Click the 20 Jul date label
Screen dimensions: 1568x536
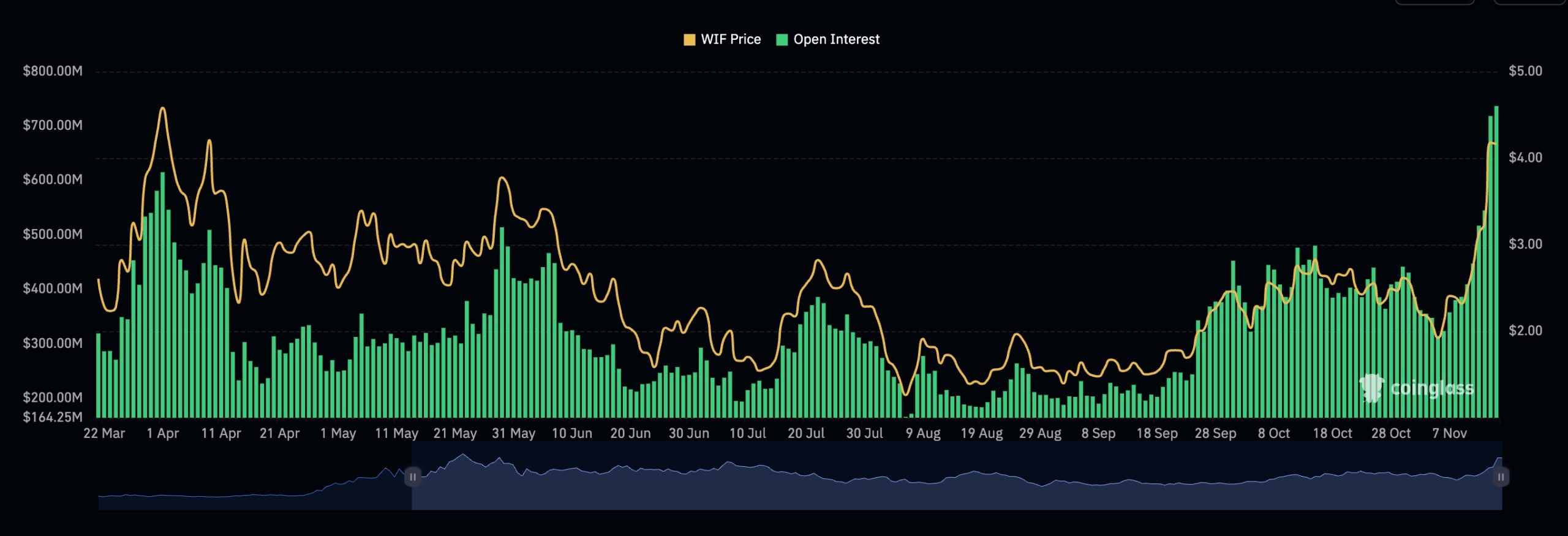pos(806,433)
